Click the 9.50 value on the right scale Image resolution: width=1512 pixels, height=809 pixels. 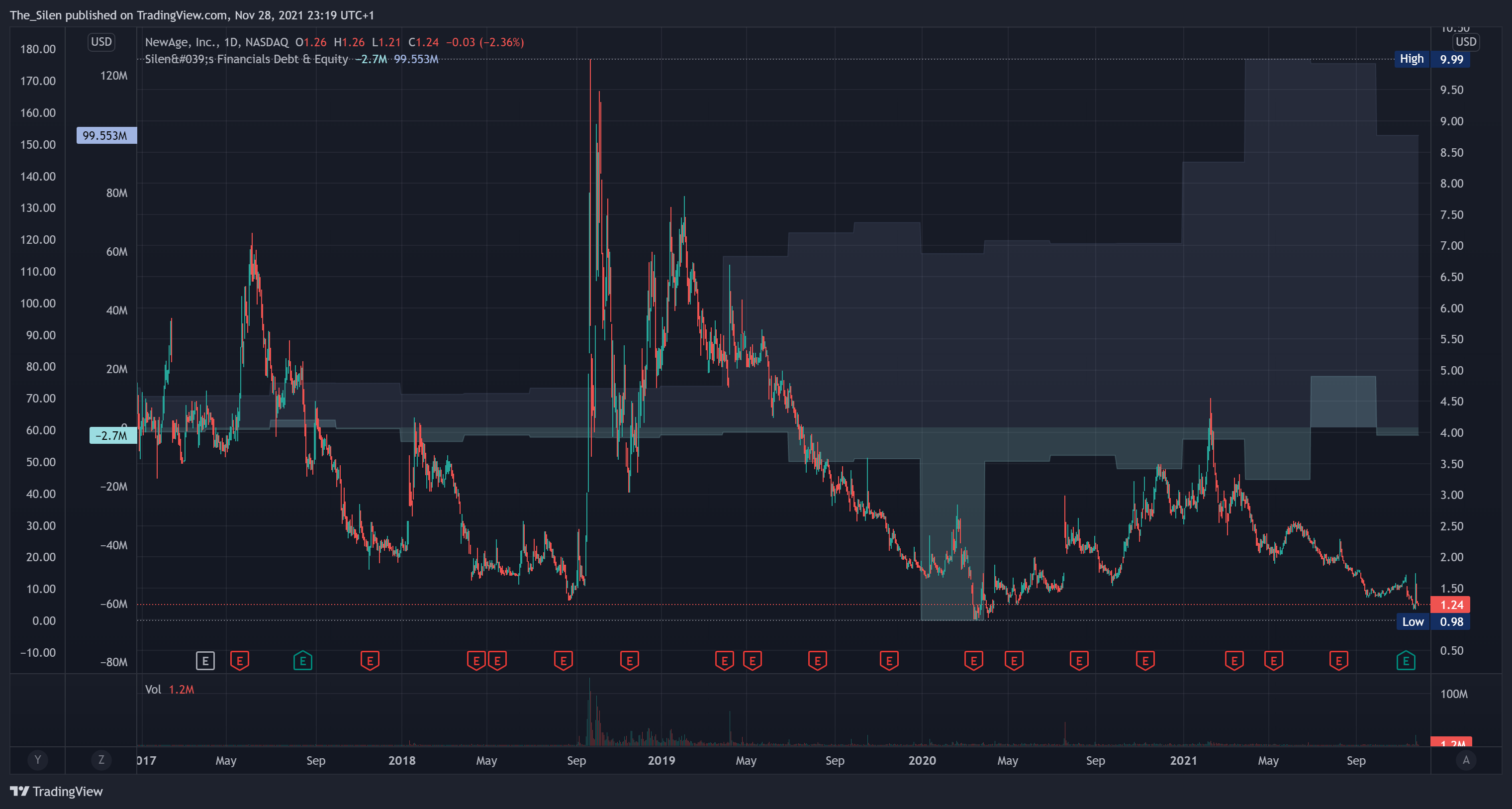click(x=1451, y=91)
